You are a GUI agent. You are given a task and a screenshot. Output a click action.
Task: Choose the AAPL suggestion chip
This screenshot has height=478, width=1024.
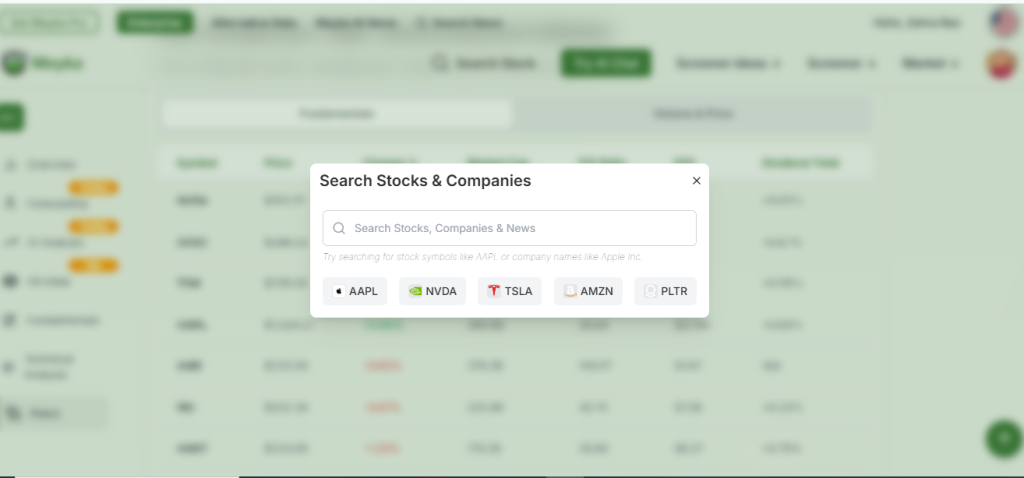[x=355, y=291]
